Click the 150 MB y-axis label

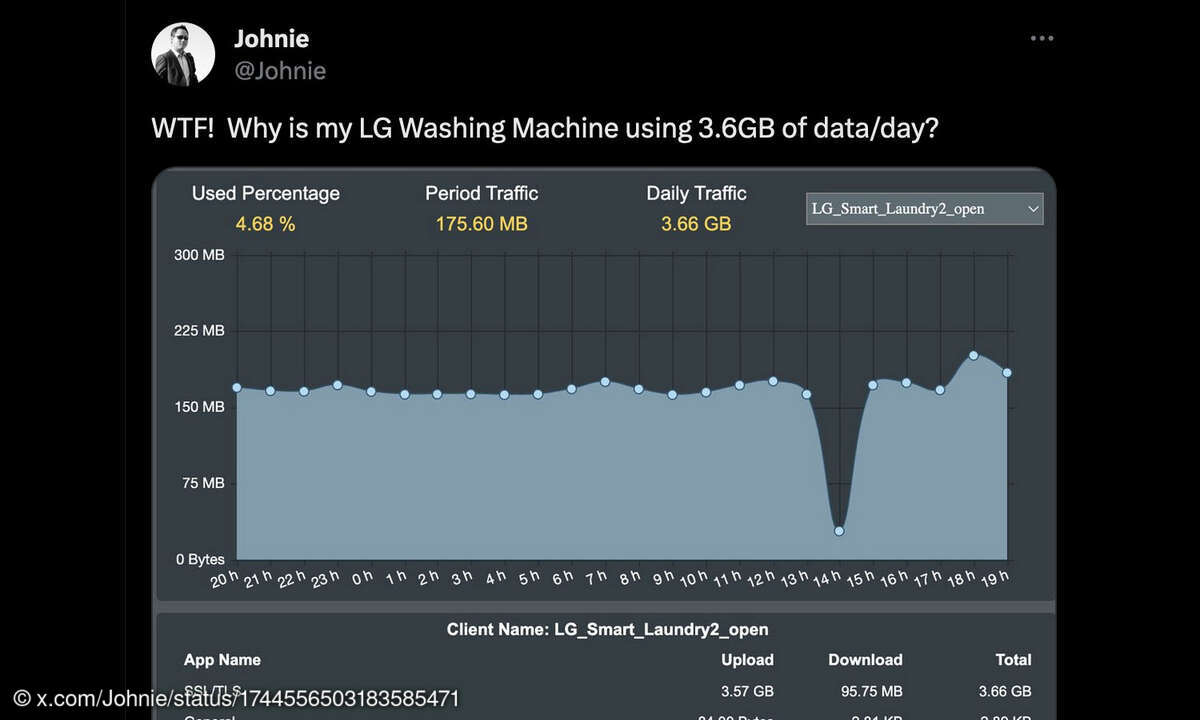click(x=199, y=407)
